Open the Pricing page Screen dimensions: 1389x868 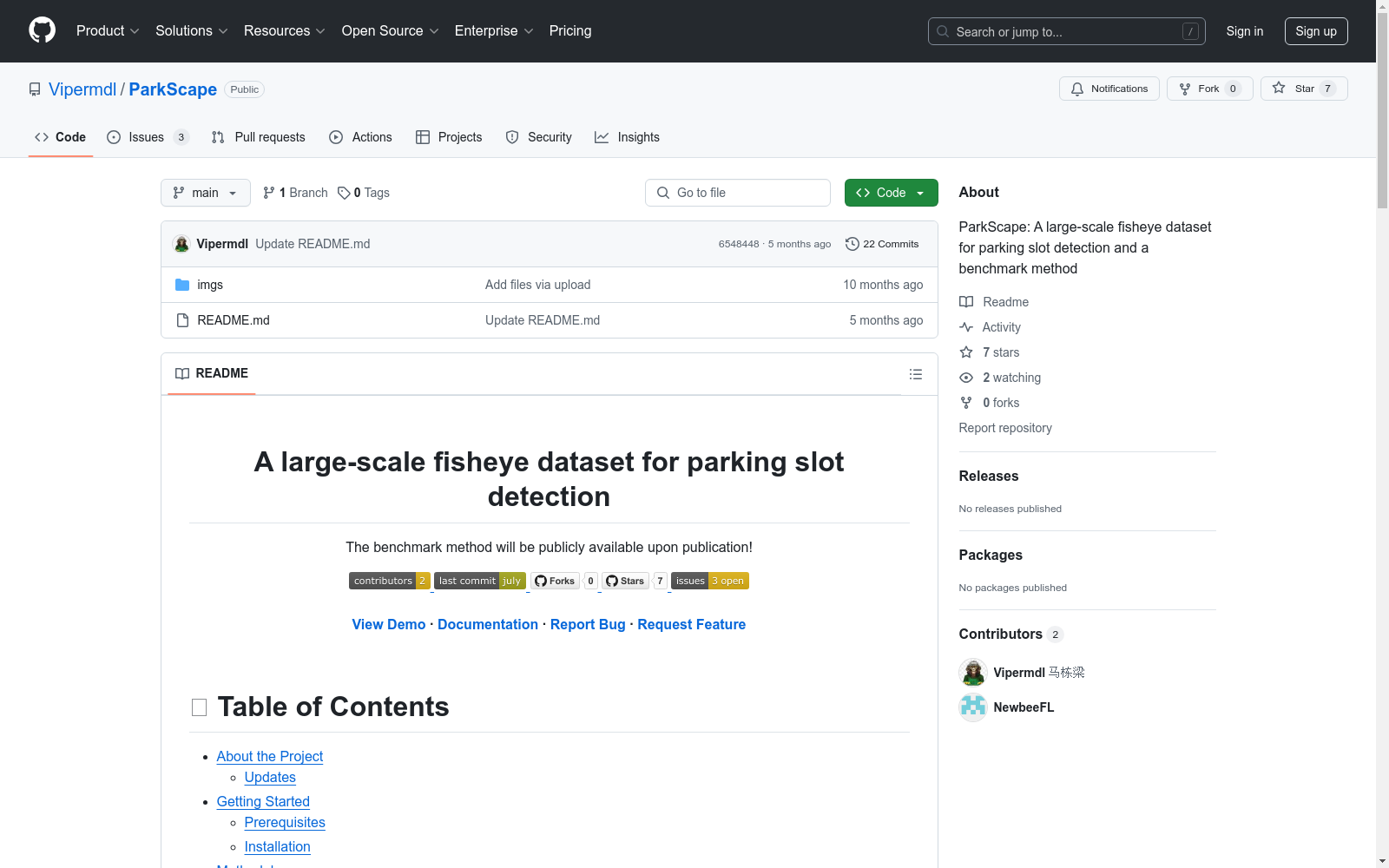(570, 30)
